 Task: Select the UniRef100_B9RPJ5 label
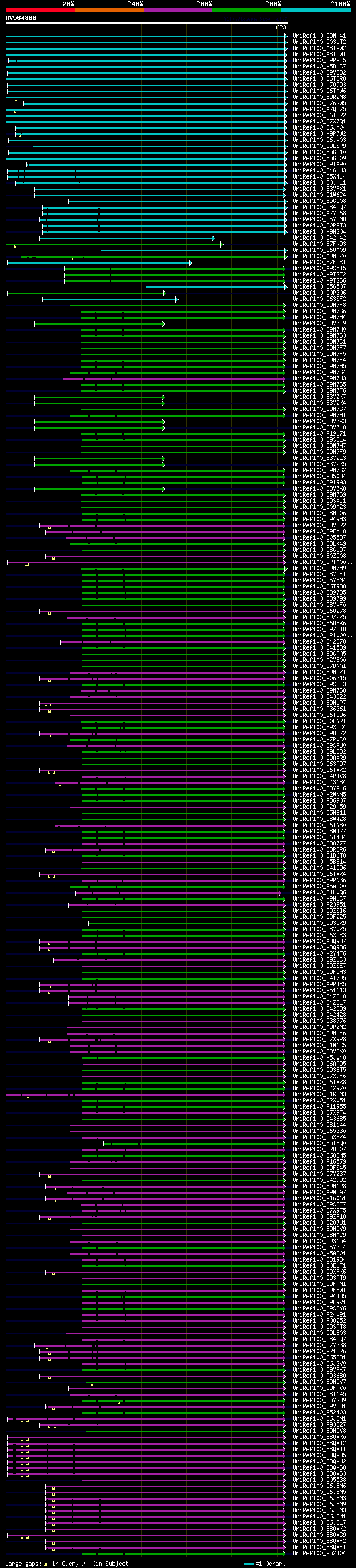319,60
